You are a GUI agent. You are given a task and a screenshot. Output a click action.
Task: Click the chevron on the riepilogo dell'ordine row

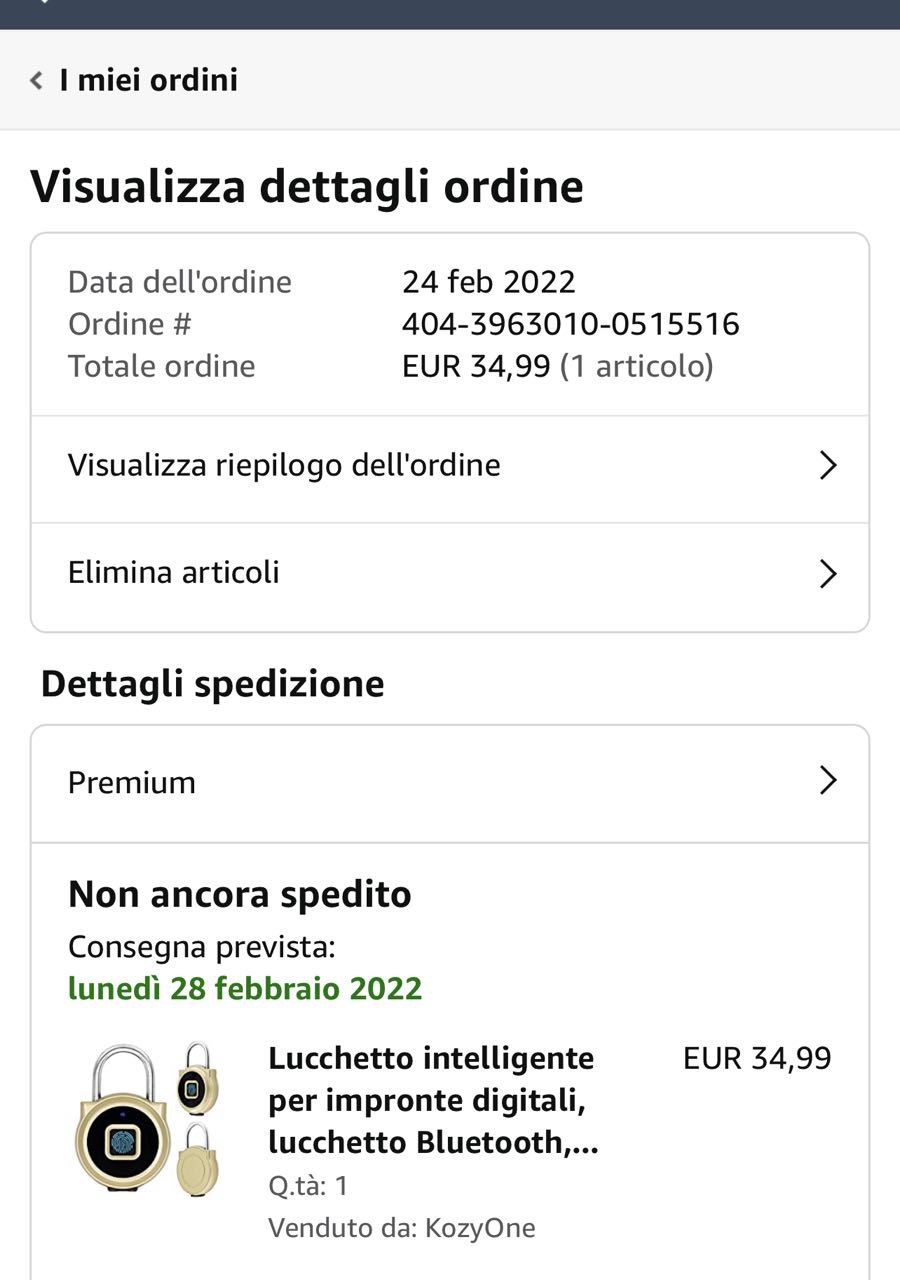click(827, 466)
